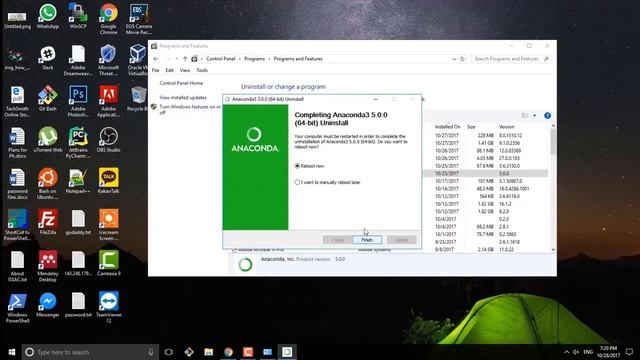640x360 pixels.
Task: Open the ENG language indicator
Action: click(588, 352)
